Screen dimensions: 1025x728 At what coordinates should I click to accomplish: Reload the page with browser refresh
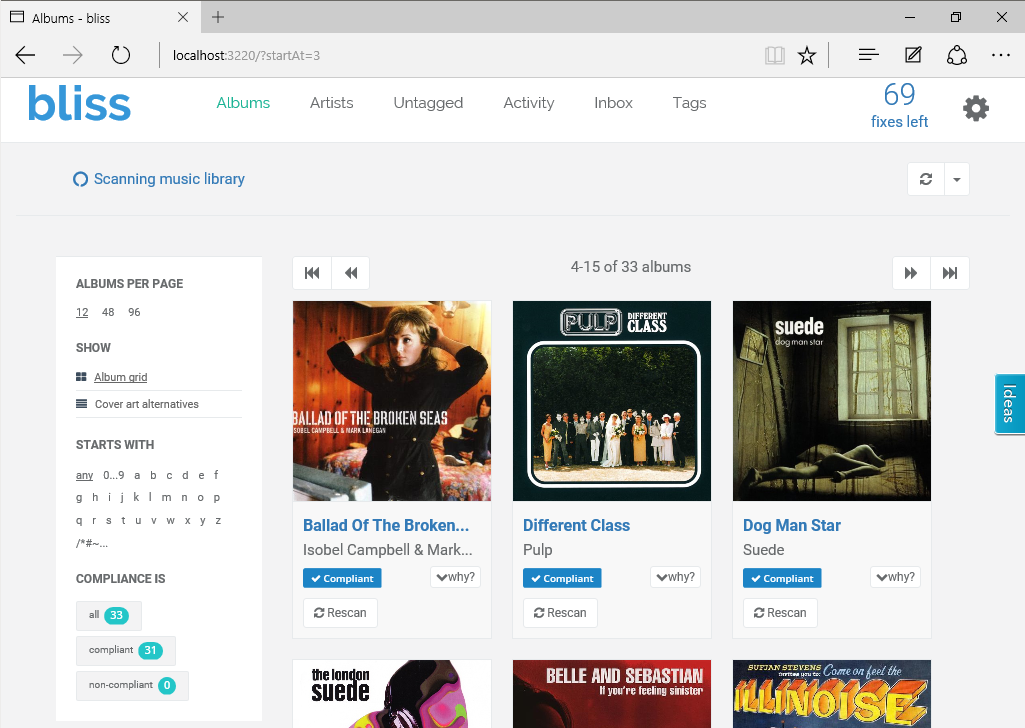(x=121, y=56)
